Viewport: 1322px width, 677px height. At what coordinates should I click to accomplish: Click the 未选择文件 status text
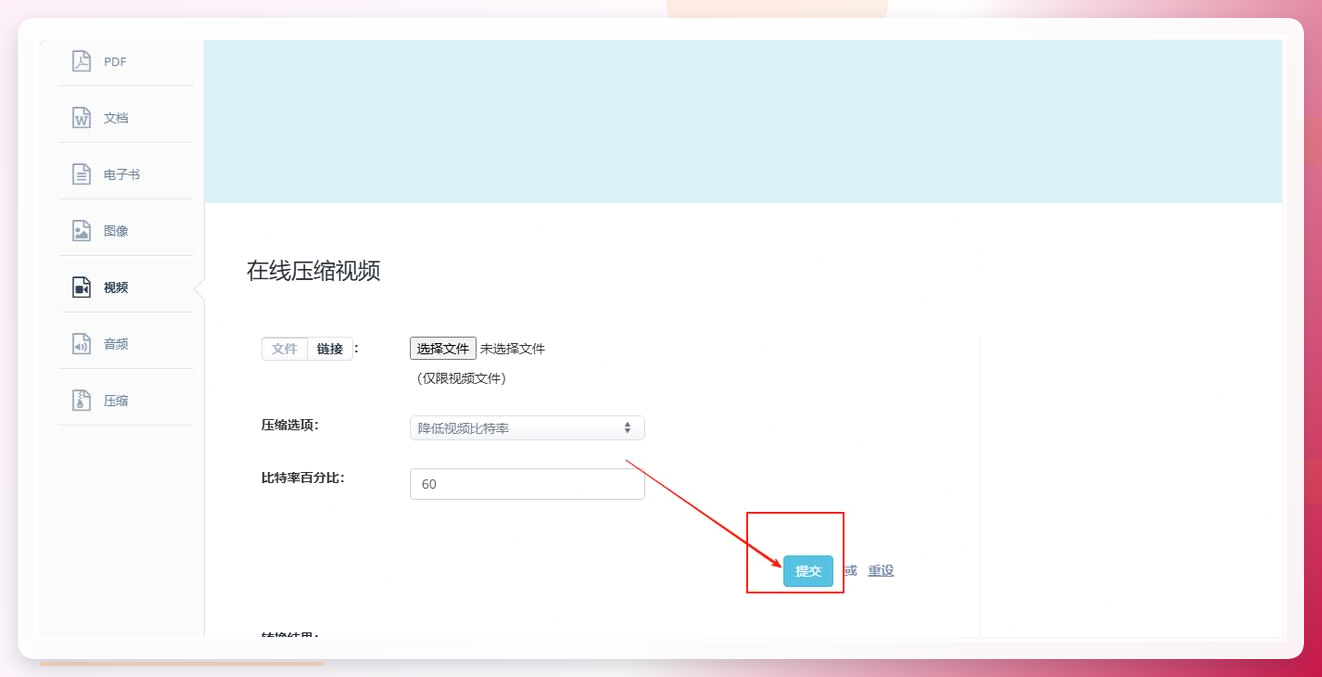coord(512,349)
